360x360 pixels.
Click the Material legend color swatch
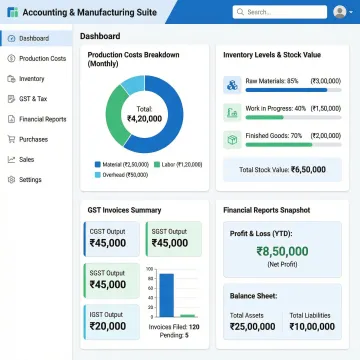[x=98, y=165]
